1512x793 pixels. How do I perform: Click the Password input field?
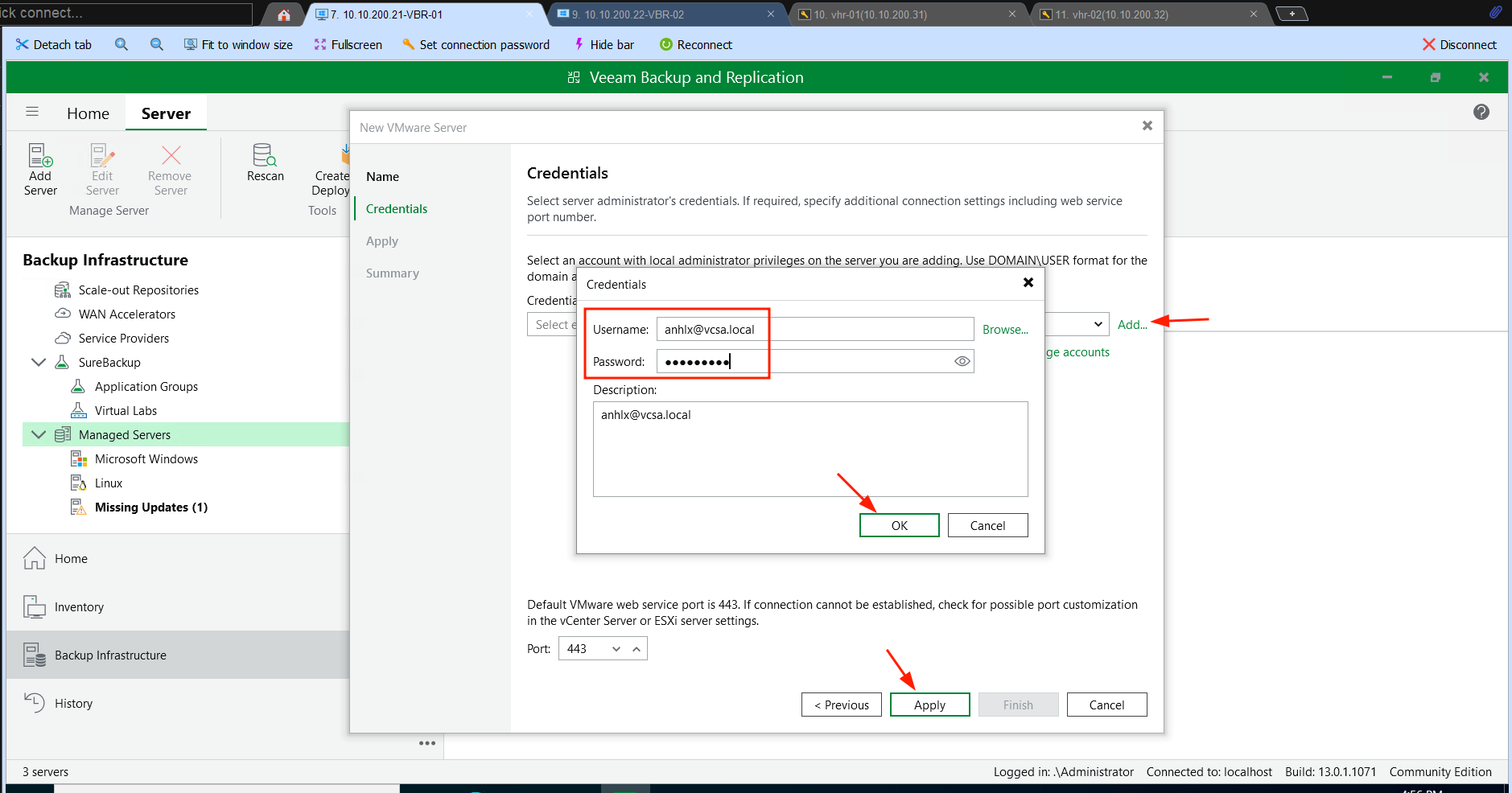tap(815, 361)
